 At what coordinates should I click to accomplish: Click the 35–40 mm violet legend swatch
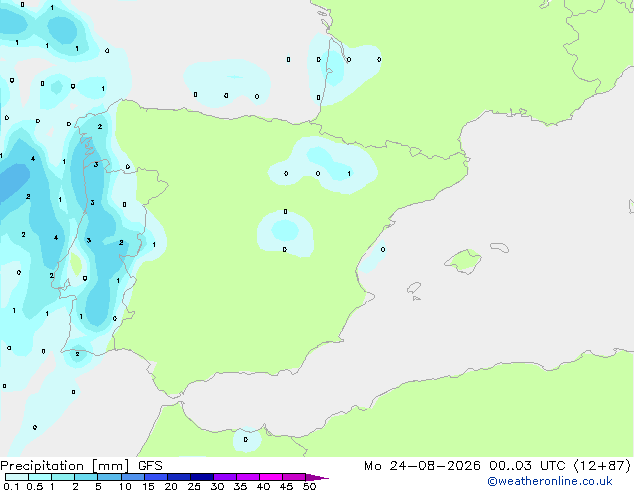[x=247, y=477]
